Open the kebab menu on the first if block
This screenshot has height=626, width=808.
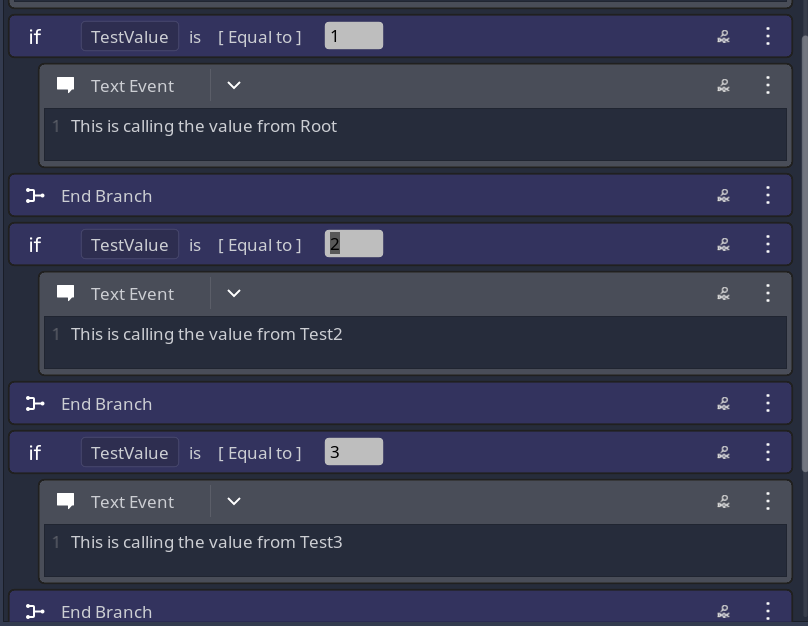(x=768, y=36)
